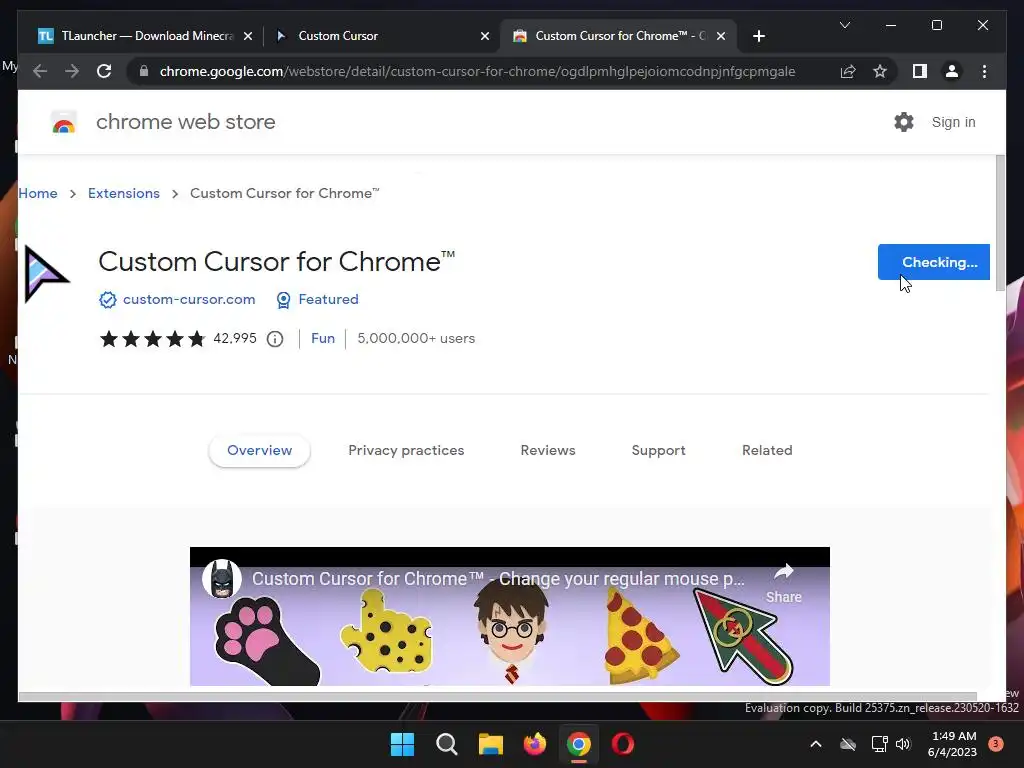Launch Opera from the taskbar

click(x=622, y=744)
